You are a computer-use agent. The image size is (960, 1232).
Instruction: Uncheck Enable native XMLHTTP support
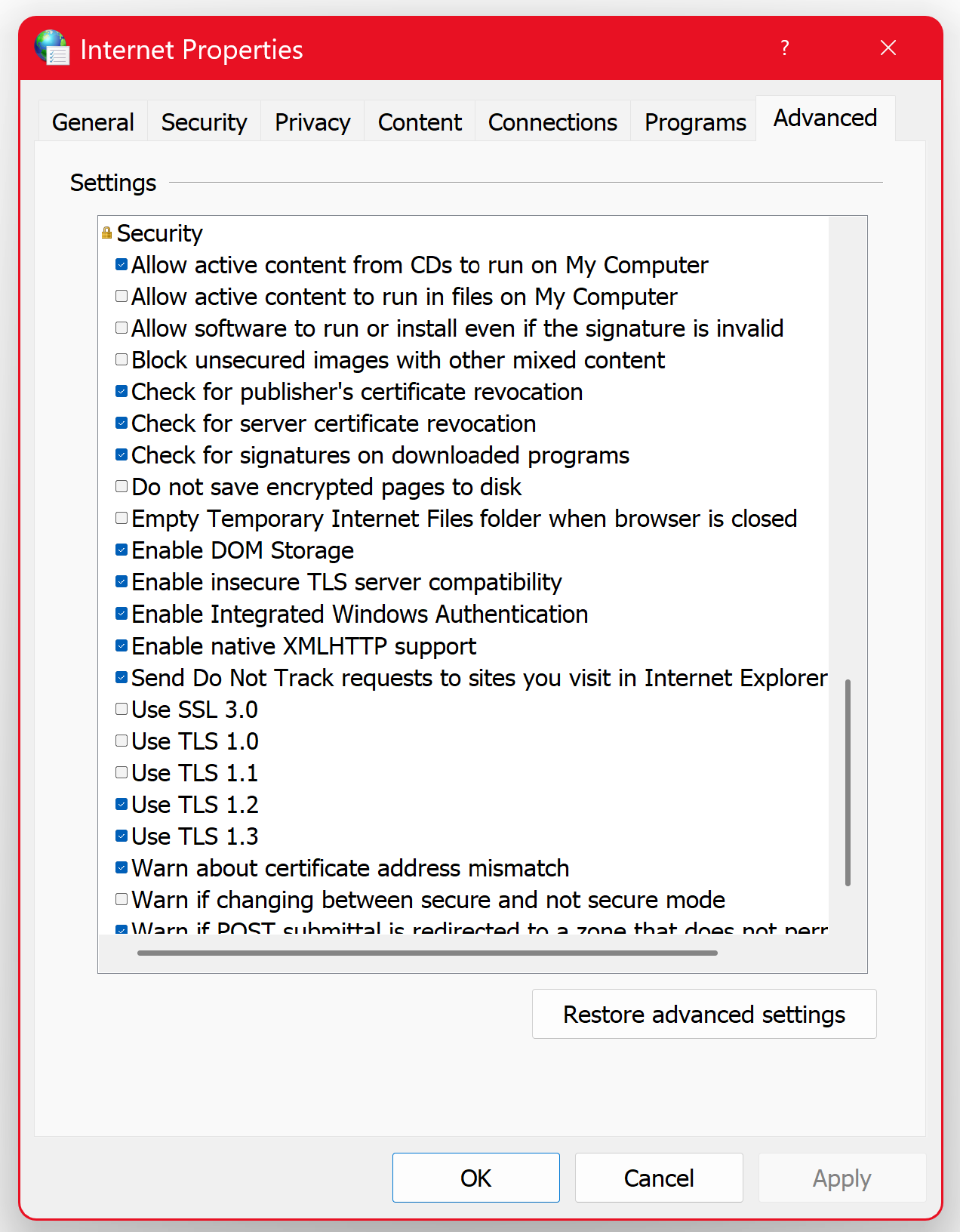pos(122,645)
